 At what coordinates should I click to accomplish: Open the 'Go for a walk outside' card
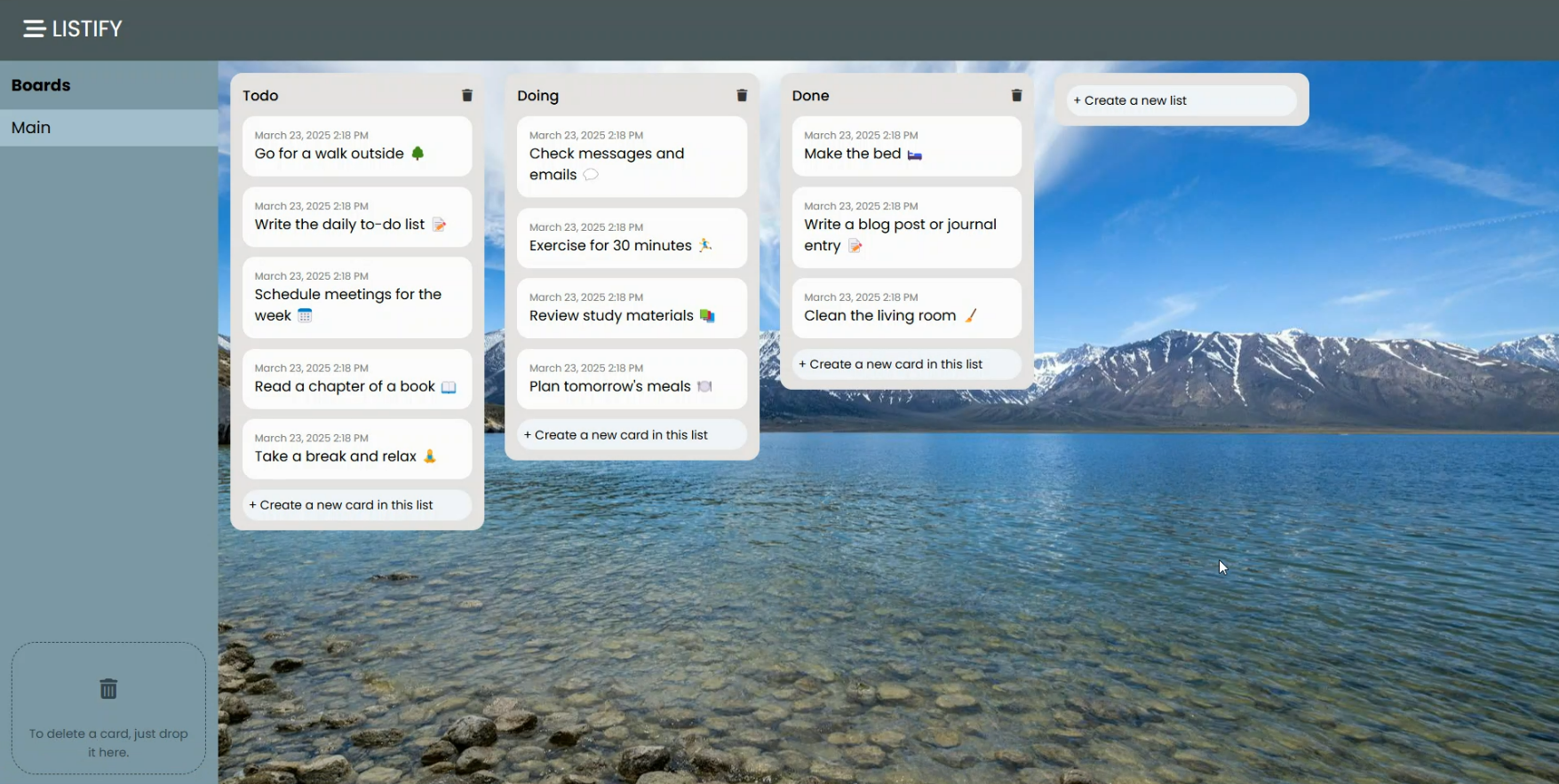(356, 147)
